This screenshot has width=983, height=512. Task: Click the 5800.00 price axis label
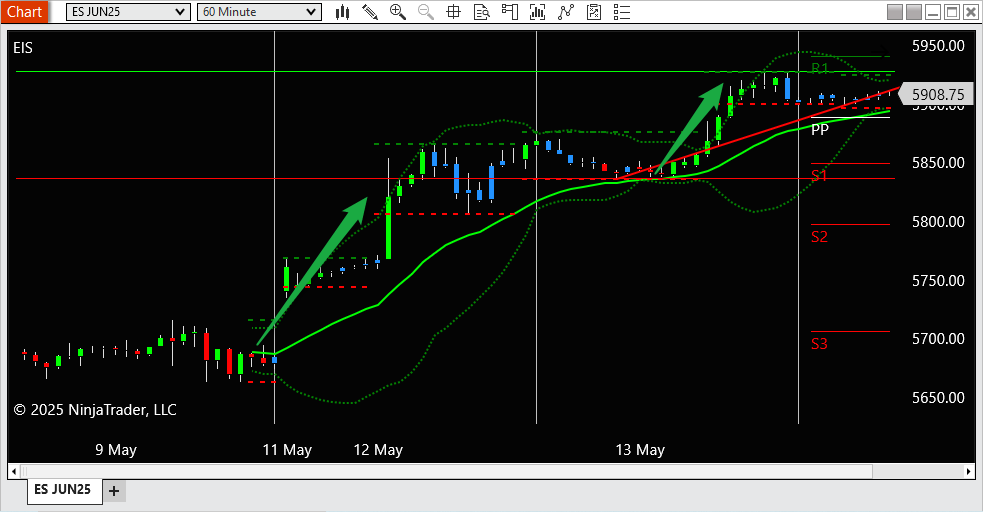pos(938,222)
